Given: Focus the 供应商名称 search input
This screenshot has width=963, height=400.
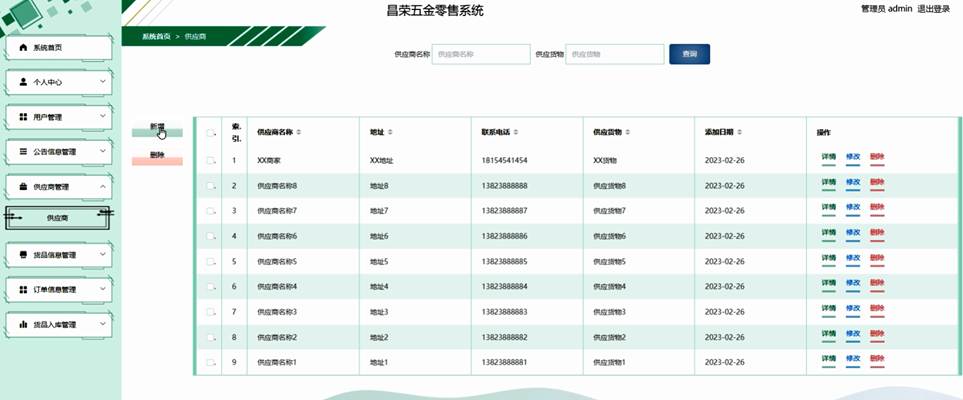Looking at the screenshot, I should pos(481,54).
